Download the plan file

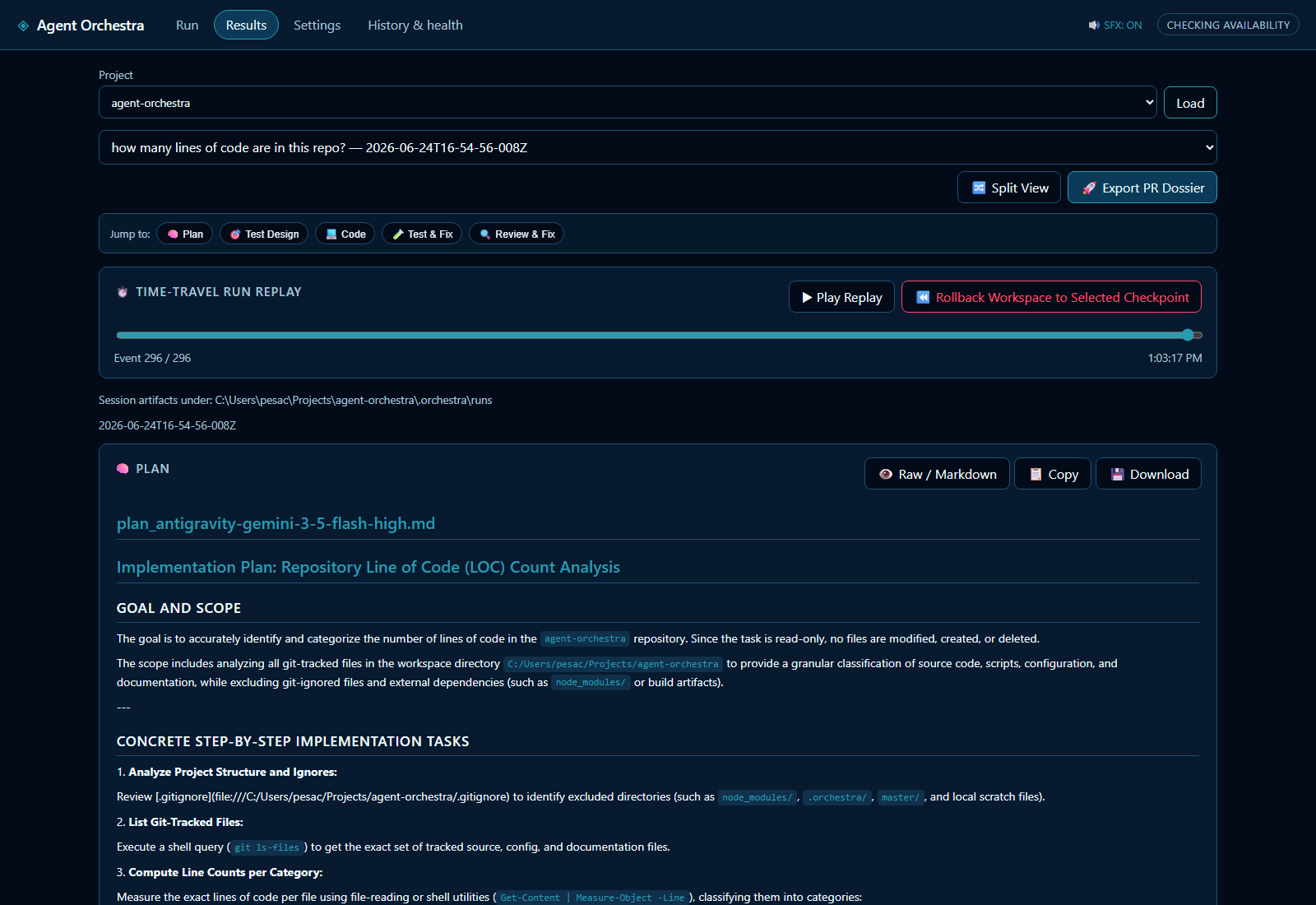[1148, 474]
